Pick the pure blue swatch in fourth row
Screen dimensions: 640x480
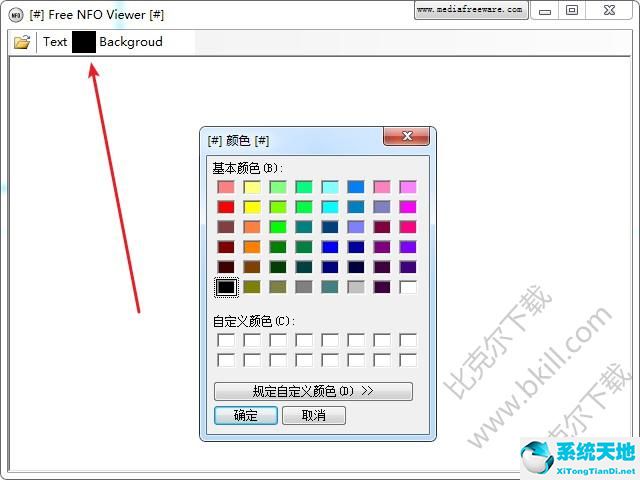click(330, 247)
